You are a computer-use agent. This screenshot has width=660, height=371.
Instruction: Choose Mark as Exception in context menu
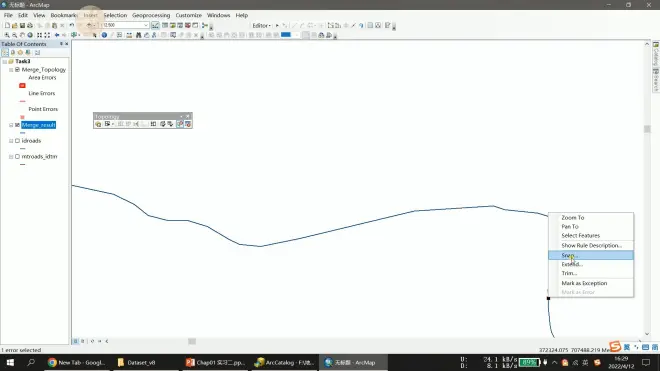pyautogui.click(x=591, y=283)
